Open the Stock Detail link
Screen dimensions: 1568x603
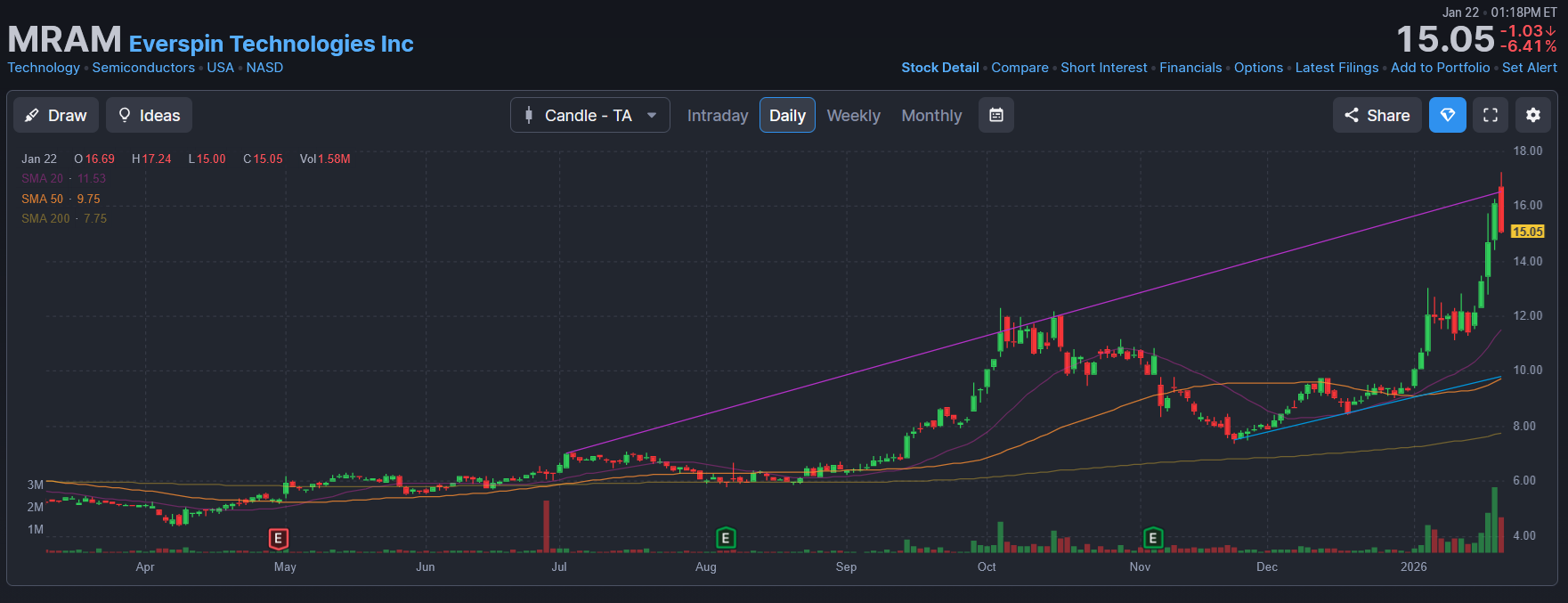pyautogui.click(x=939, y=68)
